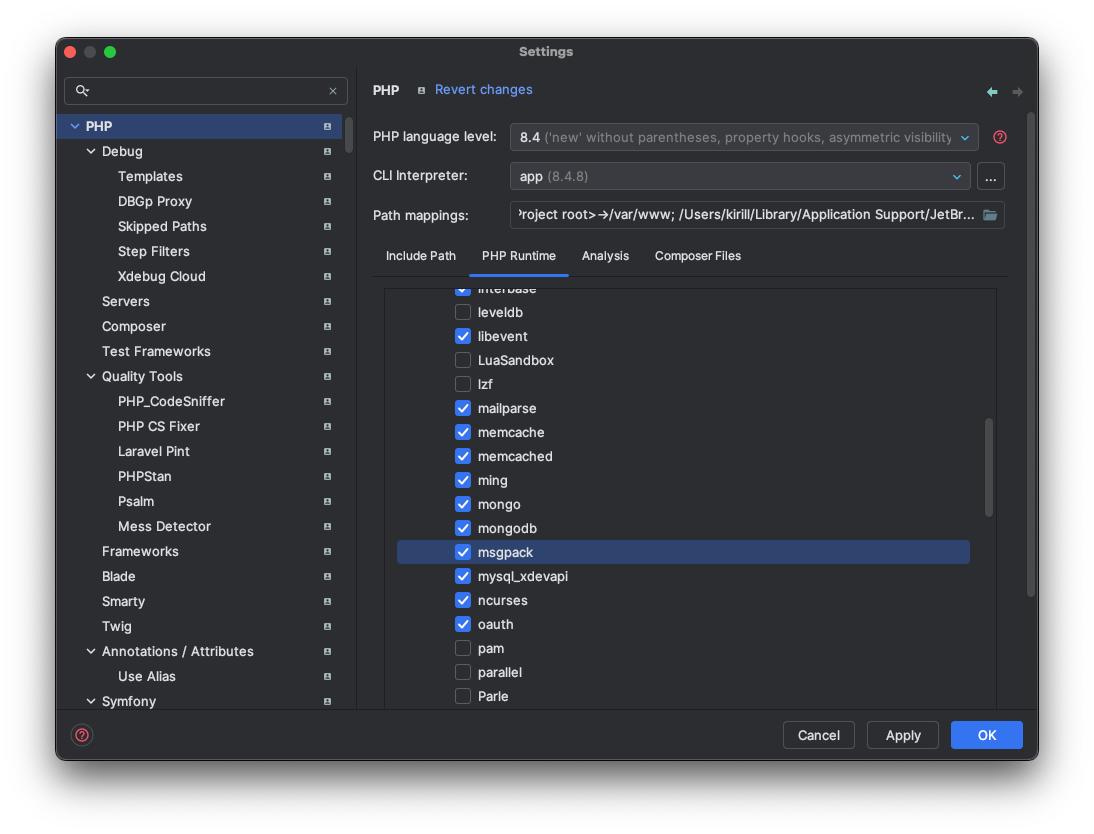
Task: Click the search magnifier icon in settings
Action: 82,91
